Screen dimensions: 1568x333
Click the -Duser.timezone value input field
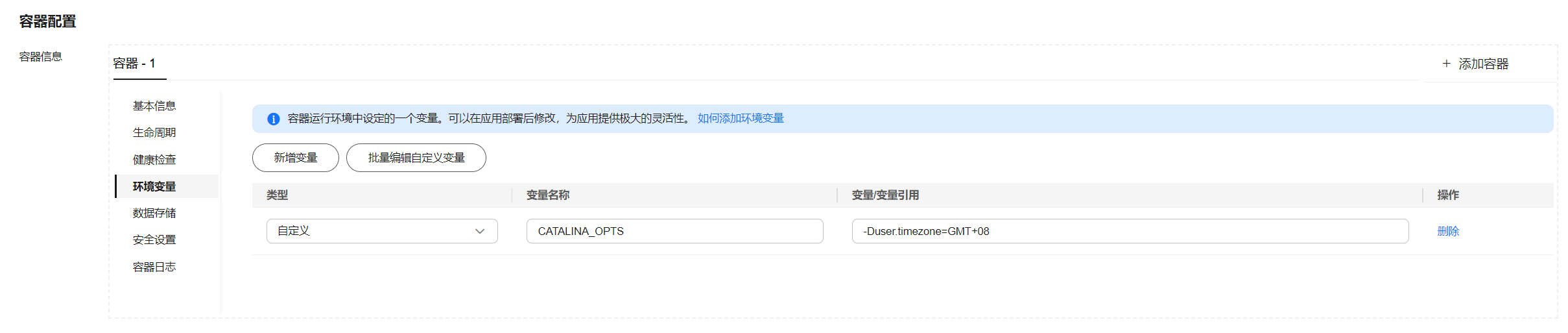pyautogui.click(x=1130, y=231)
